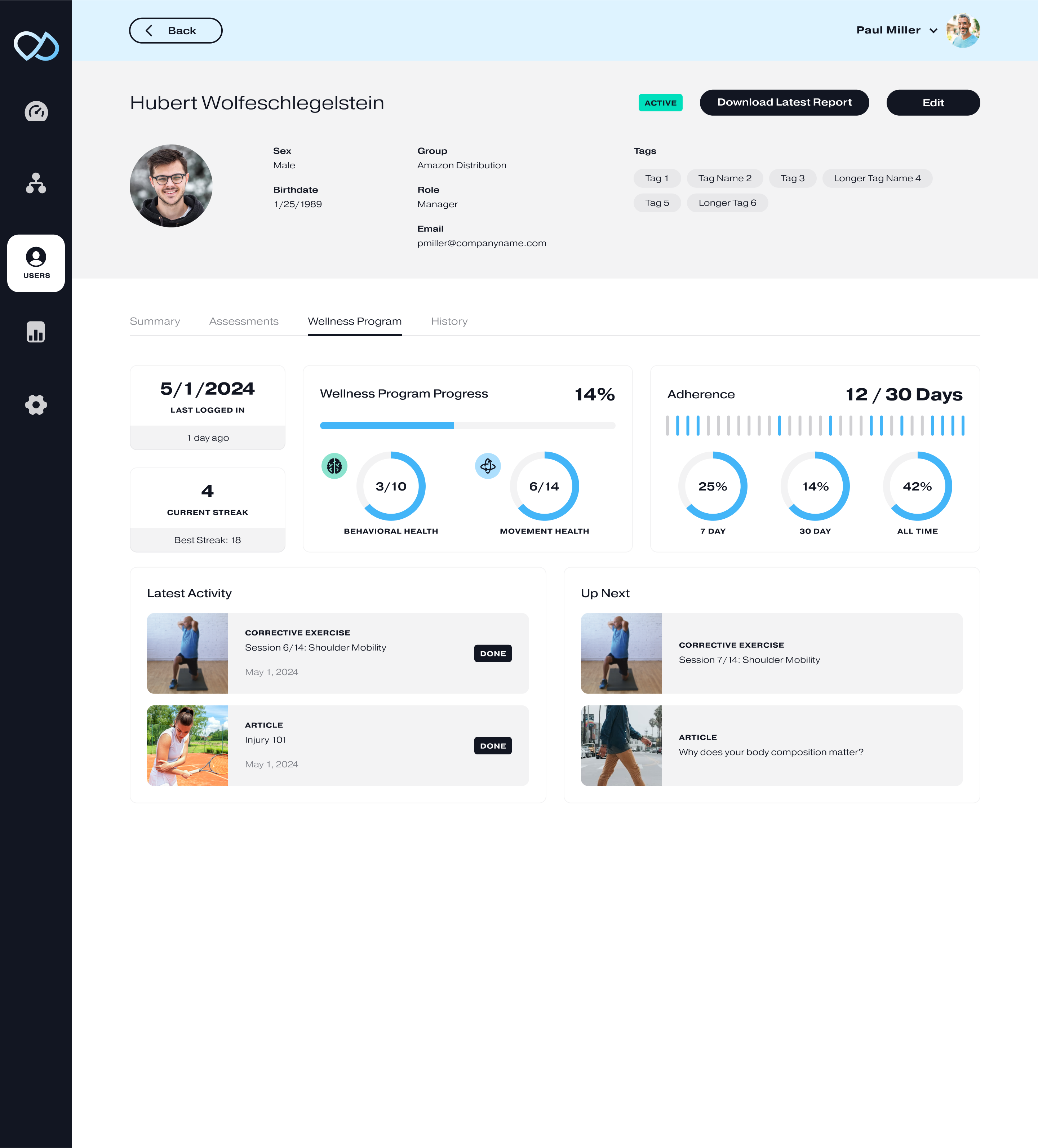Click the 12 / 30 Days value
This screenshot has width=1038, height=1148.
904,394
